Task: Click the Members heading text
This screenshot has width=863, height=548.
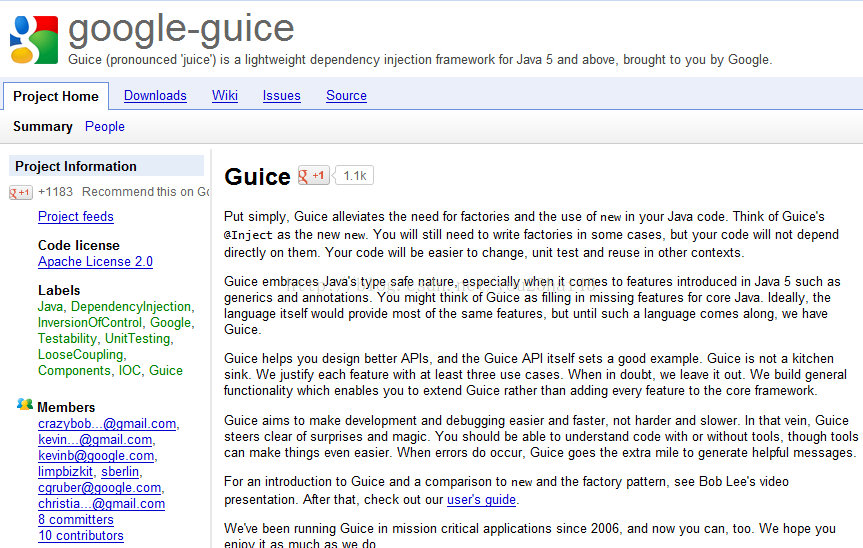Action: pyautogui.click(x=66, y=407)
